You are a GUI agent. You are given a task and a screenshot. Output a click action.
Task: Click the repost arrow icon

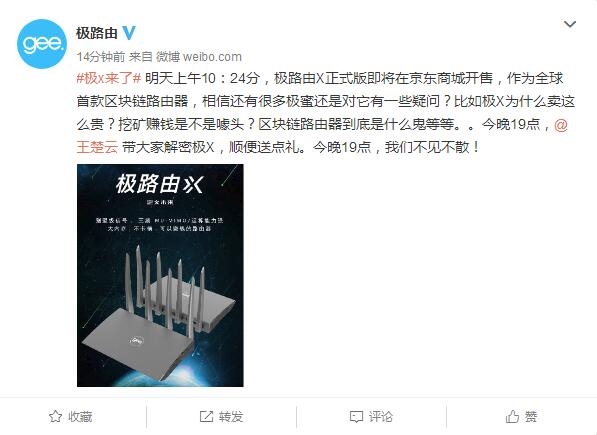[x=206, y=417]
